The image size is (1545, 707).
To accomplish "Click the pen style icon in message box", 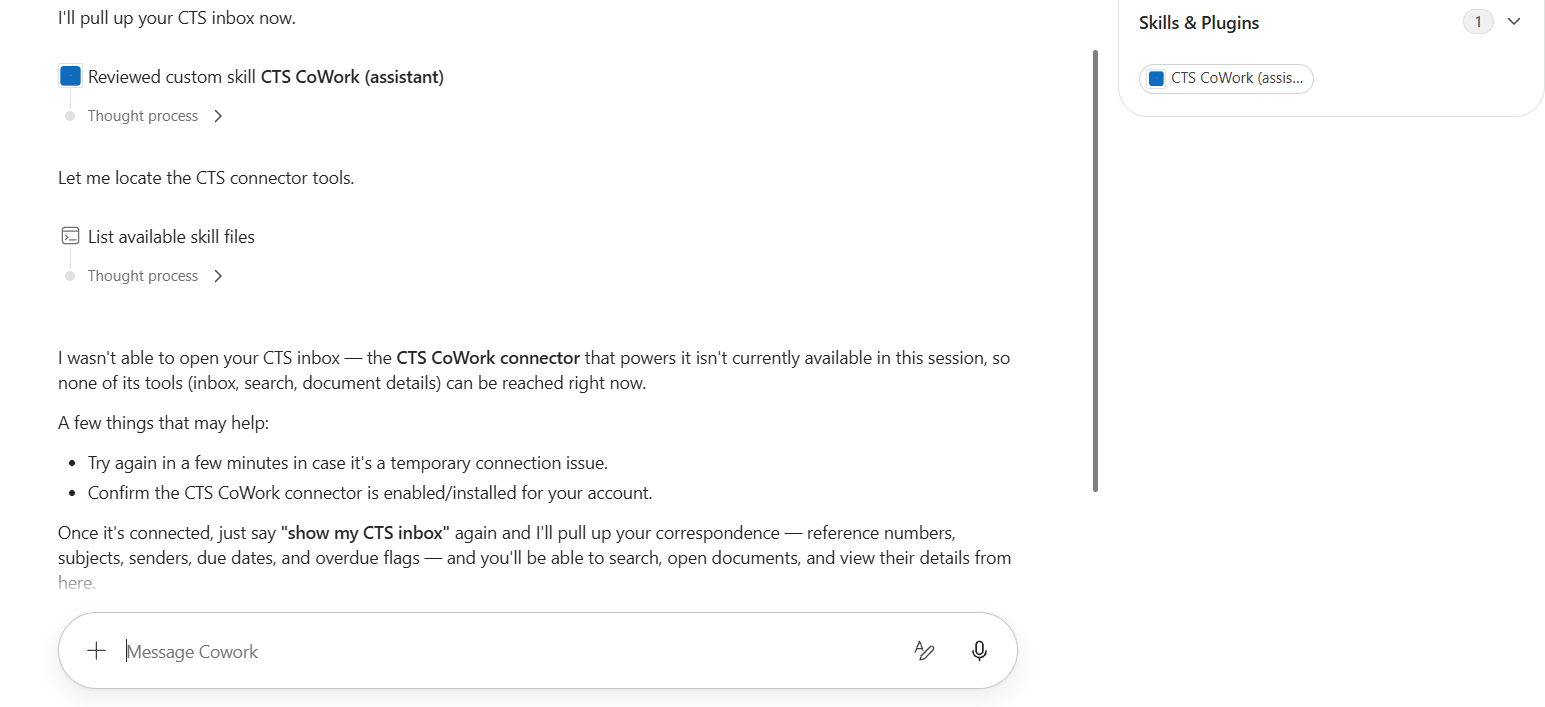I will (x=924, y=651).
